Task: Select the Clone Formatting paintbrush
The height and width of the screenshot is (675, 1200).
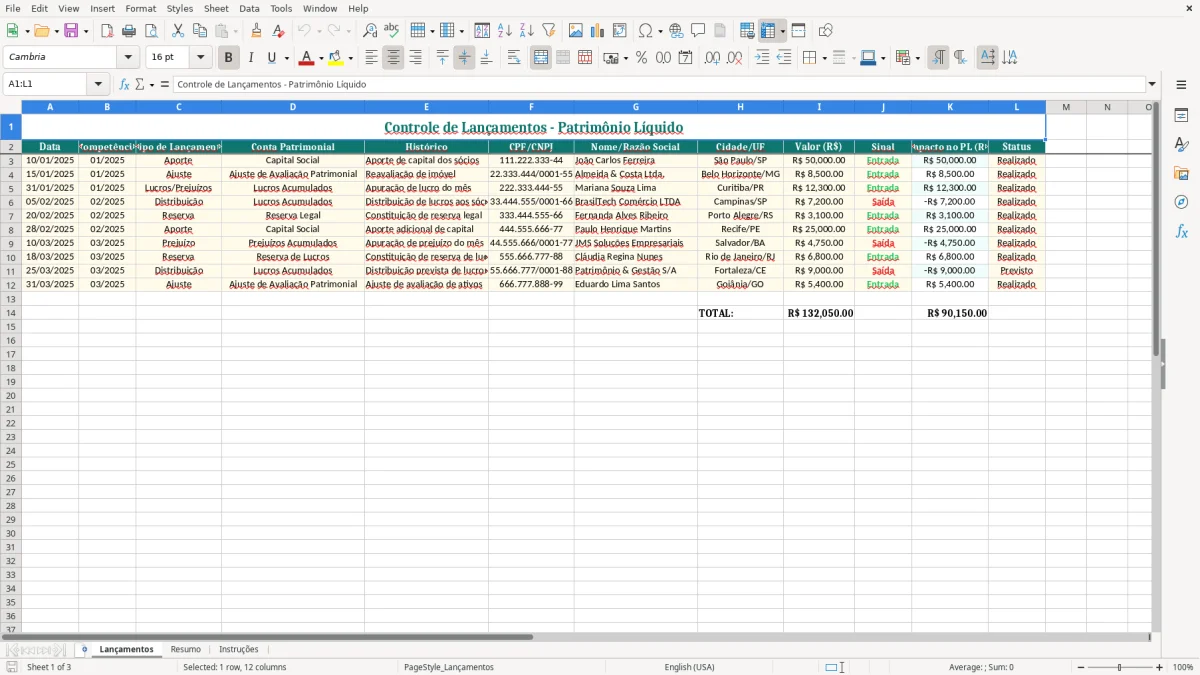Action: tap(256, 31)
